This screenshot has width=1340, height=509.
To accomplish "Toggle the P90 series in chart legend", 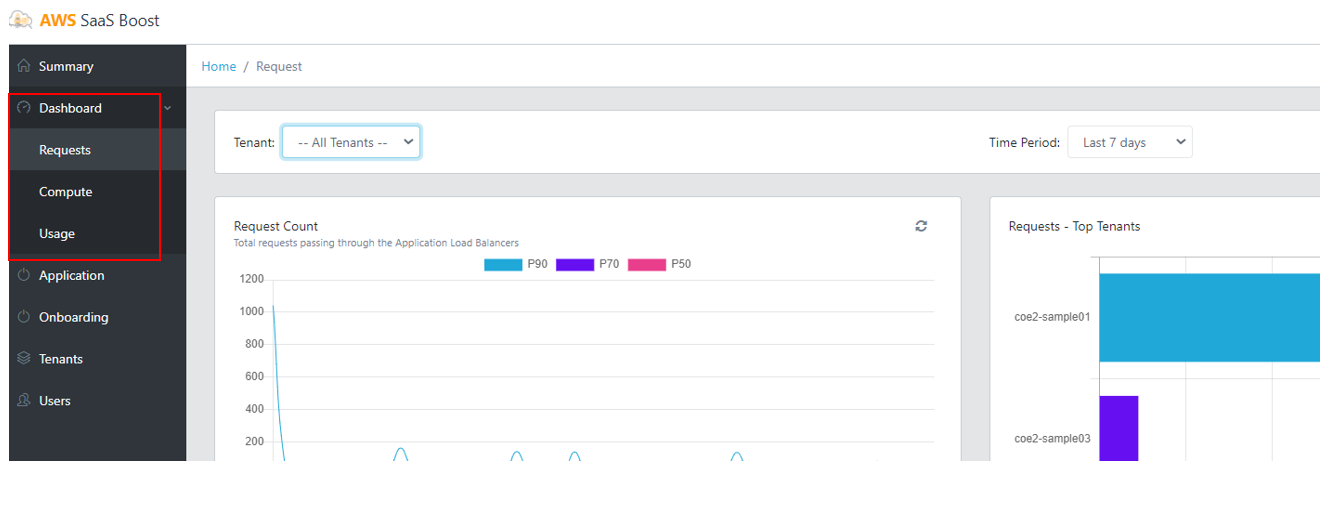I will 503,265.
